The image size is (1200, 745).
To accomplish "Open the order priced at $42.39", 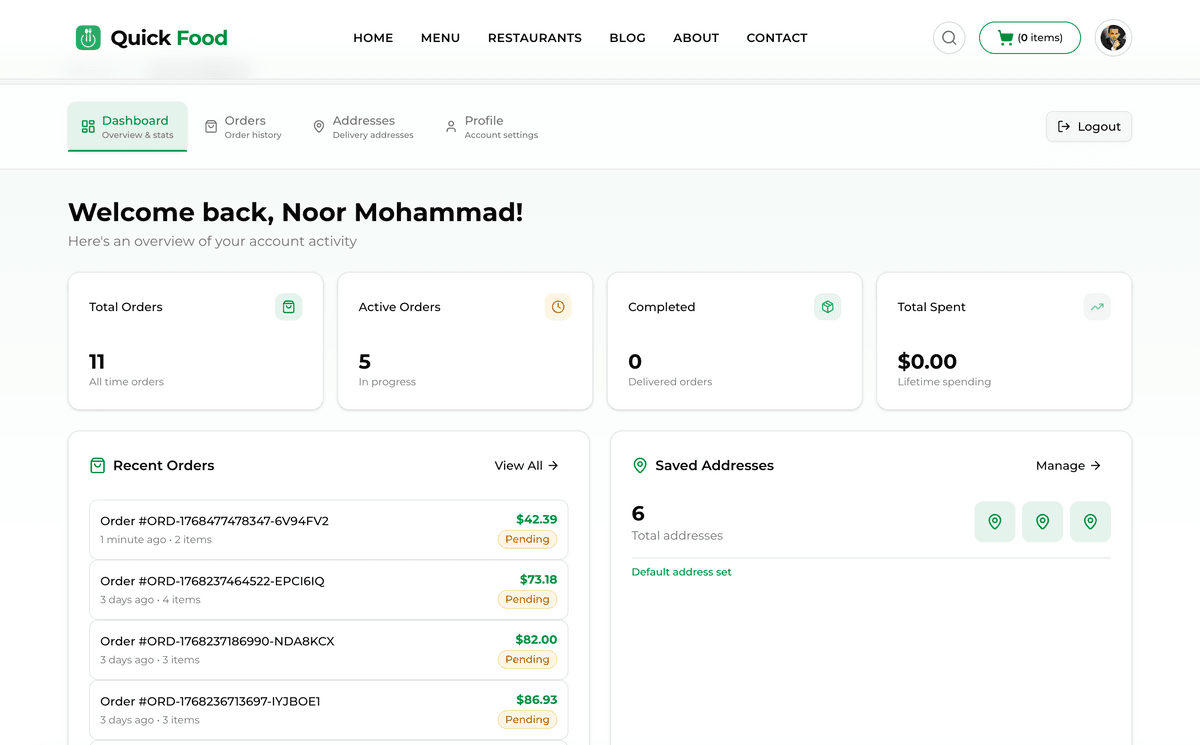I will click(328, 529).
